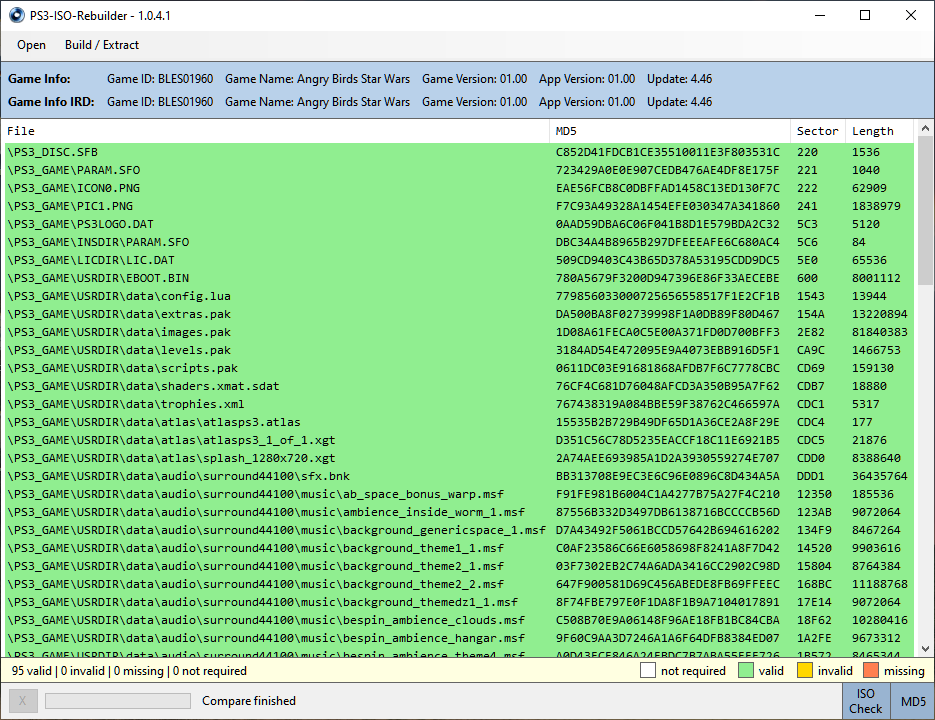Sort list by Sector column header
Screen dimensions: 935x720
pos(817,131)
